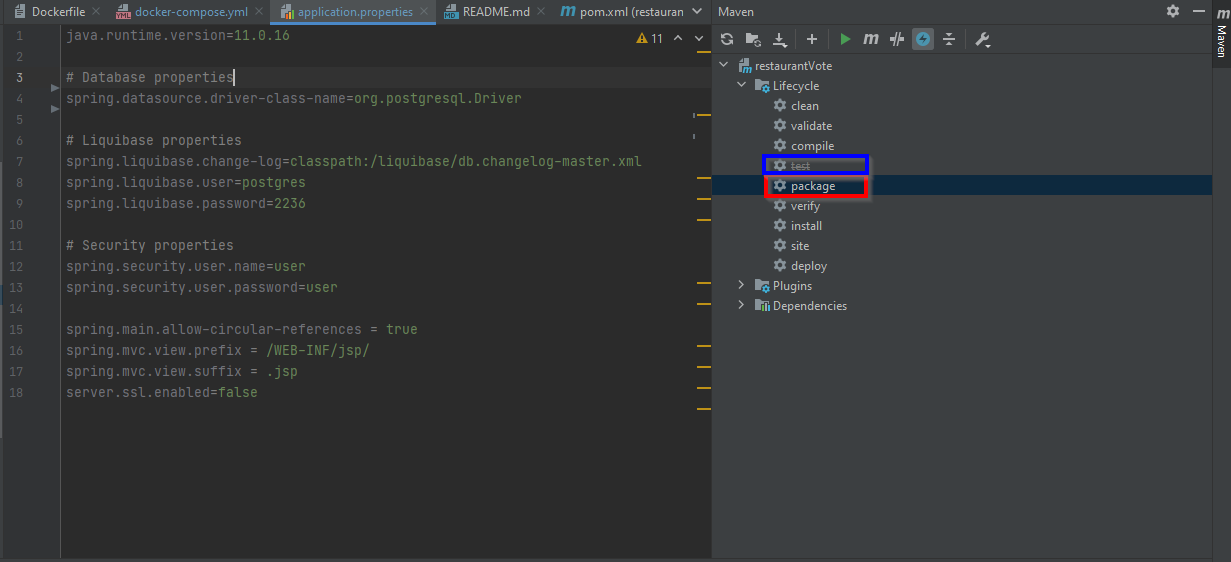
Task: Click the restaurantVote Maven module icon
Action: (744, 66)
